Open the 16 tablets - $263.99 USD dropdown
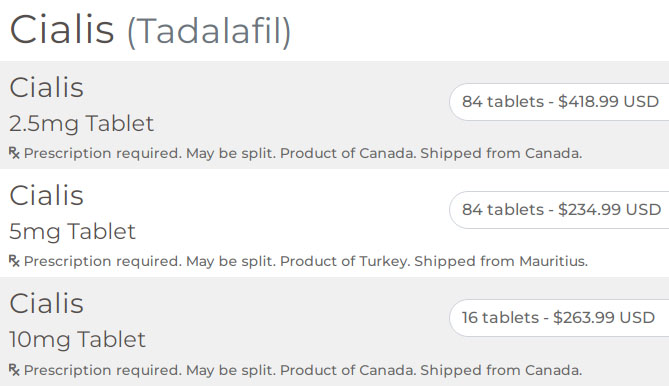The width and height of the screenshot is (669, 386). (x=559, y=318)
